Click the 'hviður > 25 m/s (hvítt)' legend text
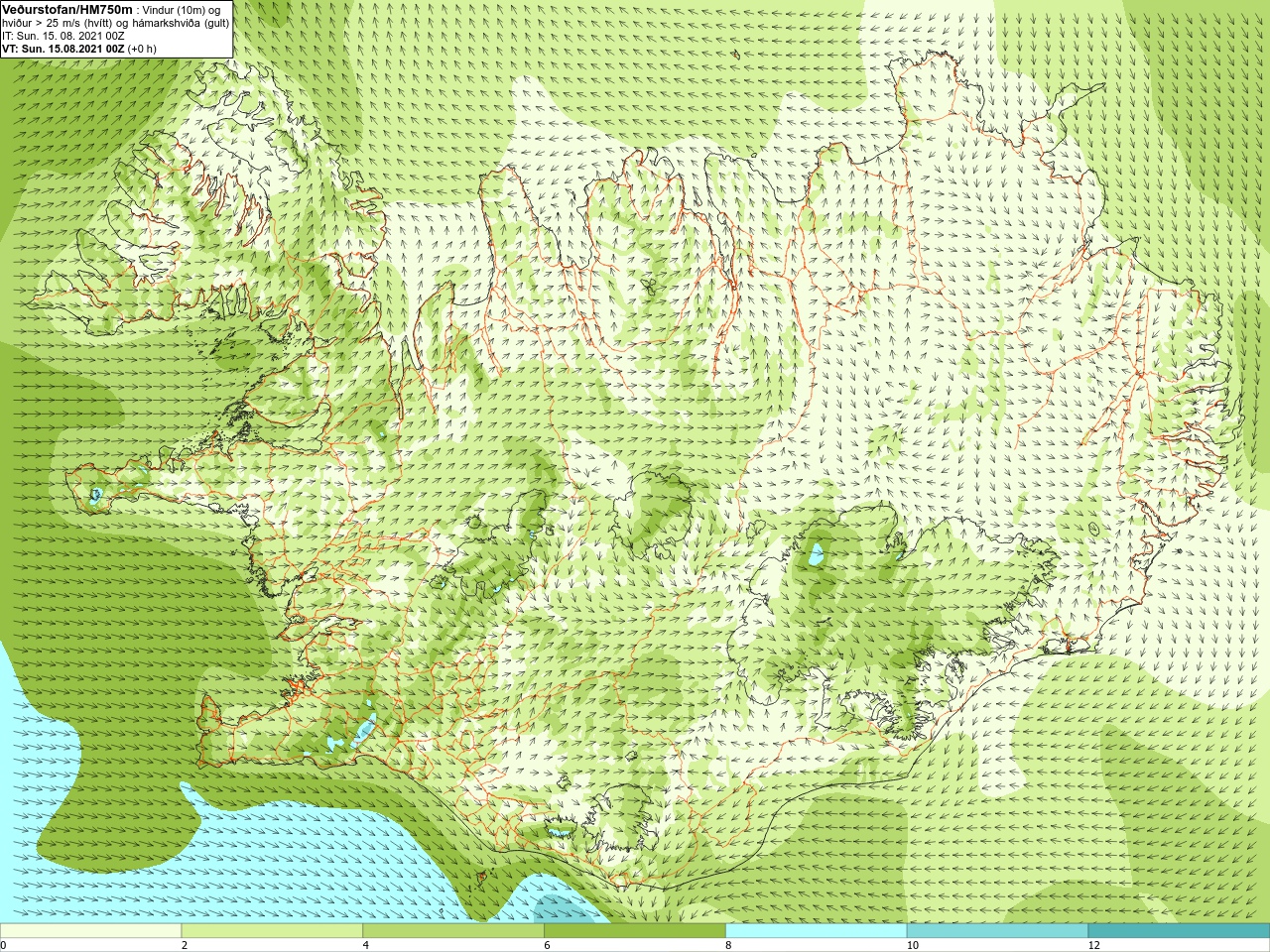The height and width of the screenshot is (952, 1270). (x=58, y=23)
